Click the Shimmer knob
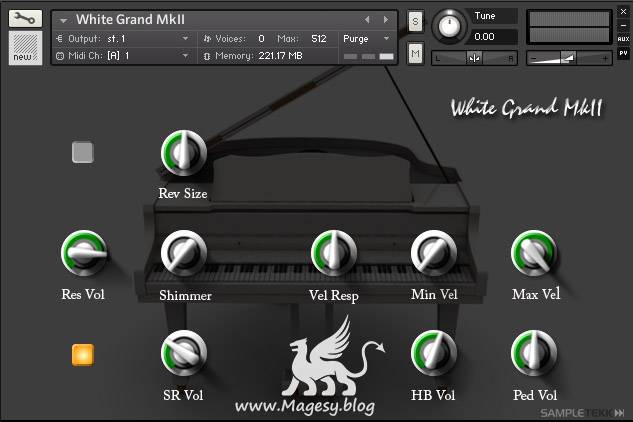 point(184,253)
